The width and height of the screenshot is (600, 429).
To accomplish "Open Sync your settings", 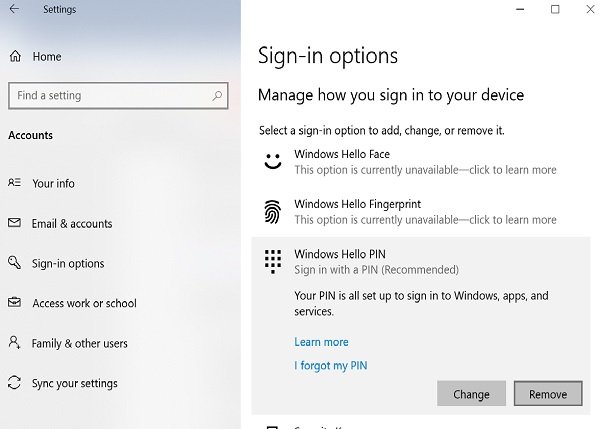I will tap(75, 383).
